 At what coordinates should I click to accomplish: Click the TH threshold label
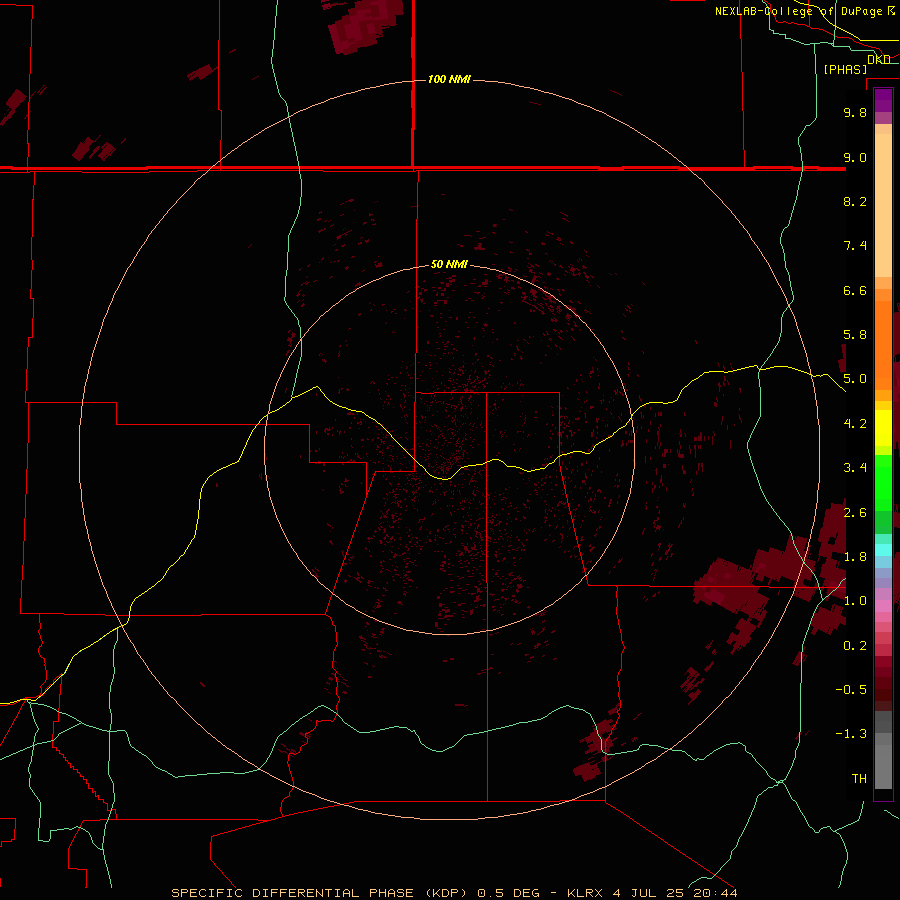coord(859,778)
